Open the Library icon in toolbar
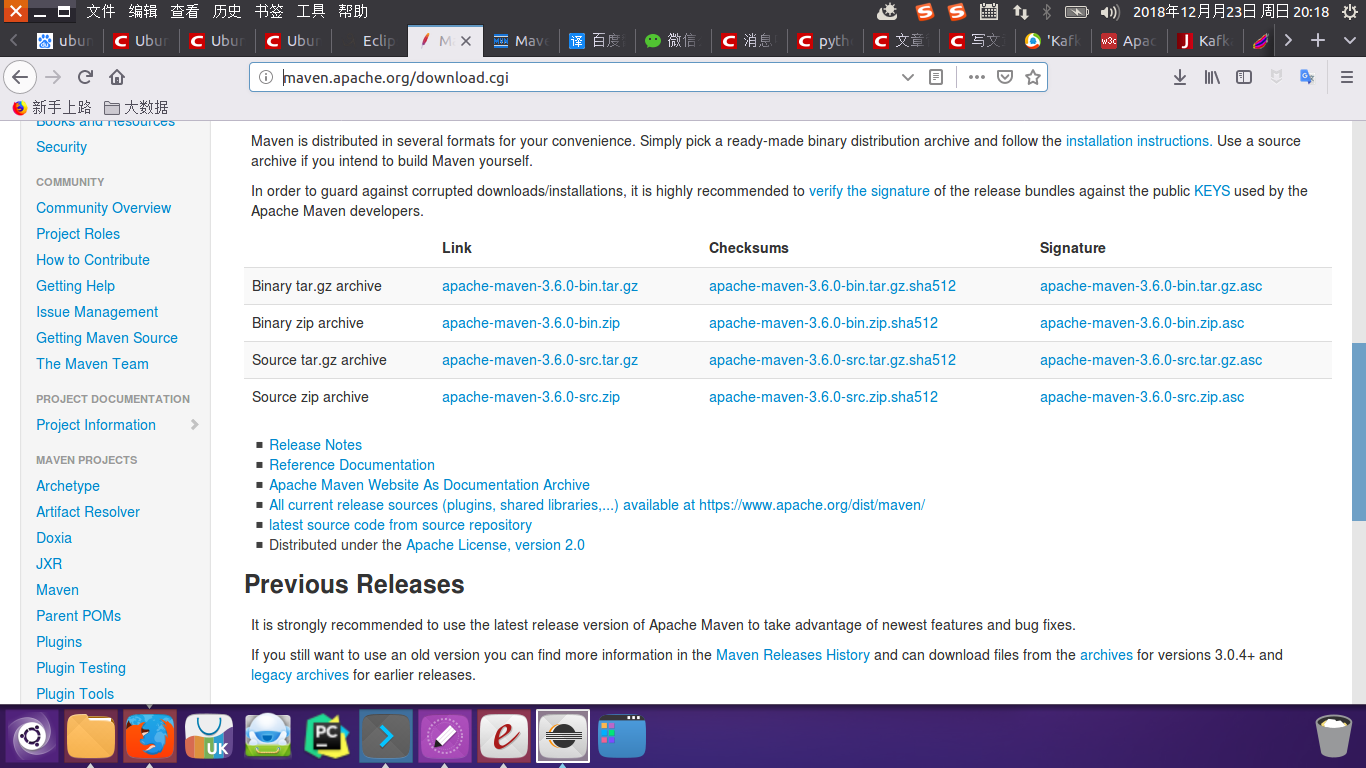The height and width of the screenshot is (768, 1366). coord(1212,77)
